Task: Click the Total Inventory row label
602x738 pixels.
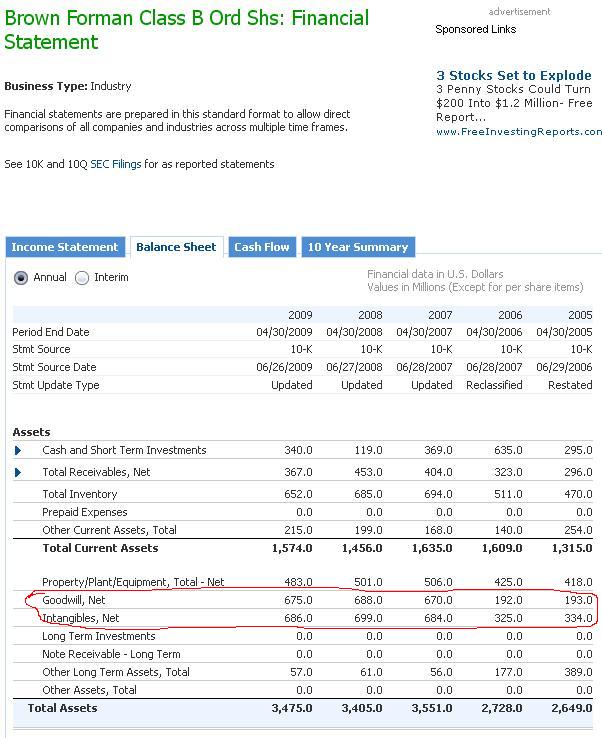Action: coord(79,494)
